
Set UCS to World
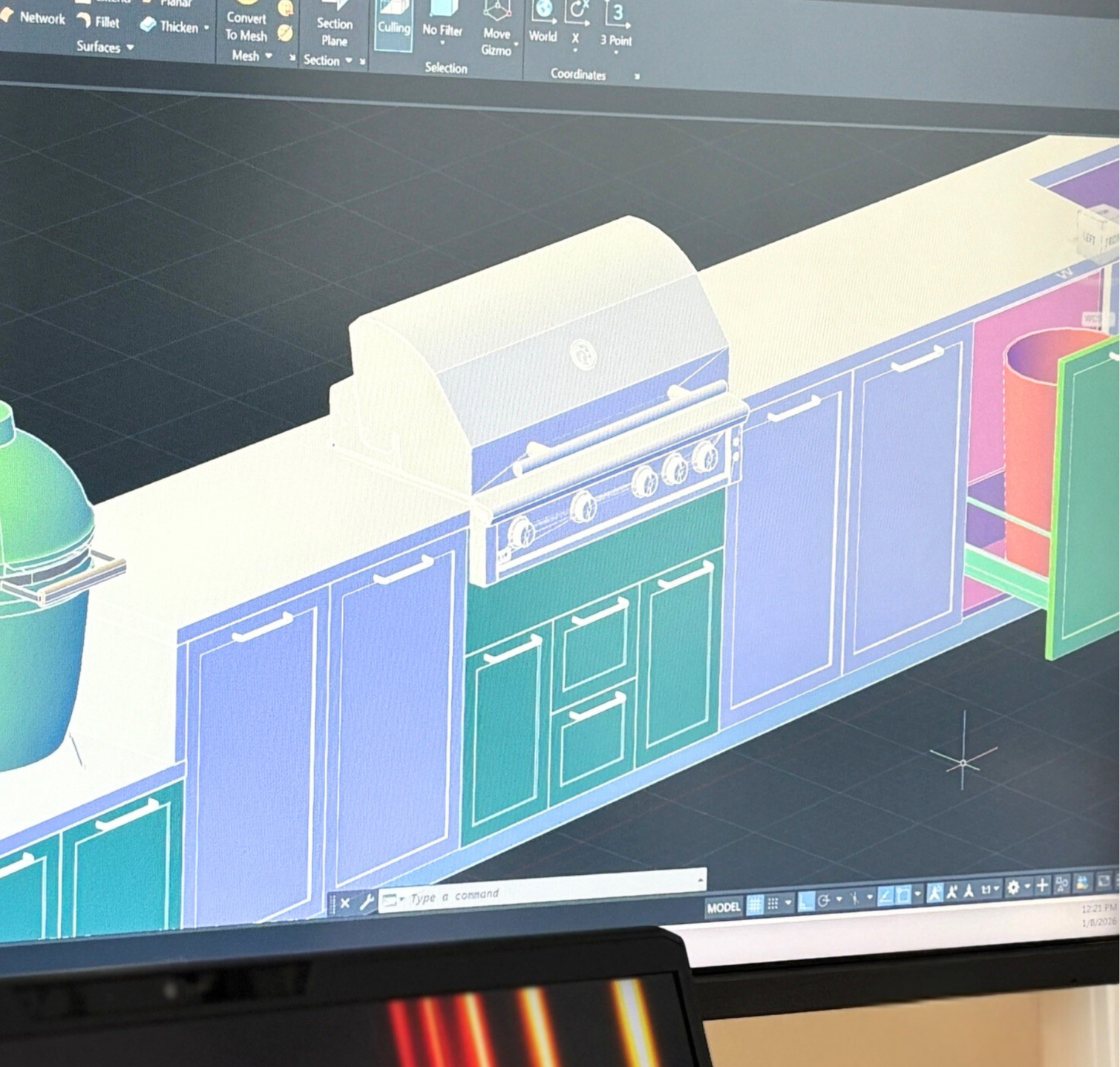543,22
